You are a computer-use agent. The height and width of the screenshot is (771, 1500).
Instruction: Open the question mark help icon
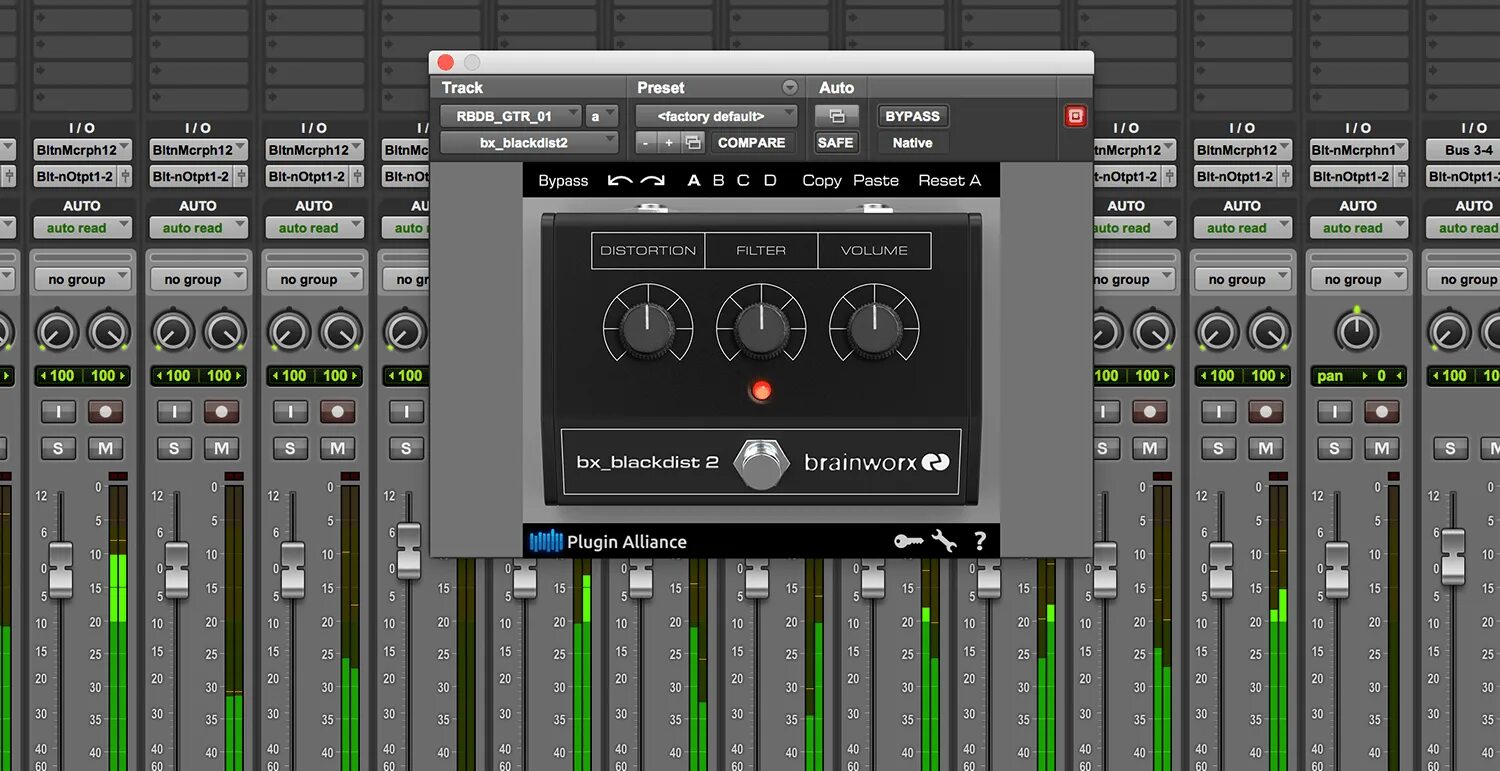click(980, 541)
